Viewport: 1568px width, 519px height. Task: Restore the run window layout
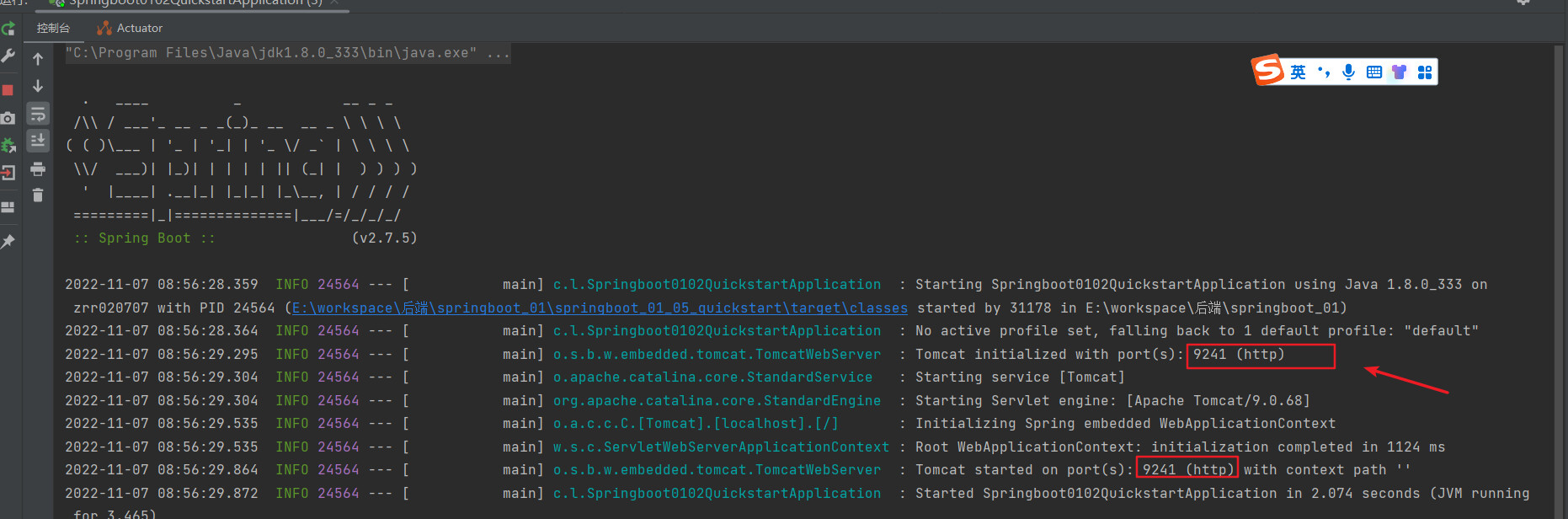(x=8, y=207)
